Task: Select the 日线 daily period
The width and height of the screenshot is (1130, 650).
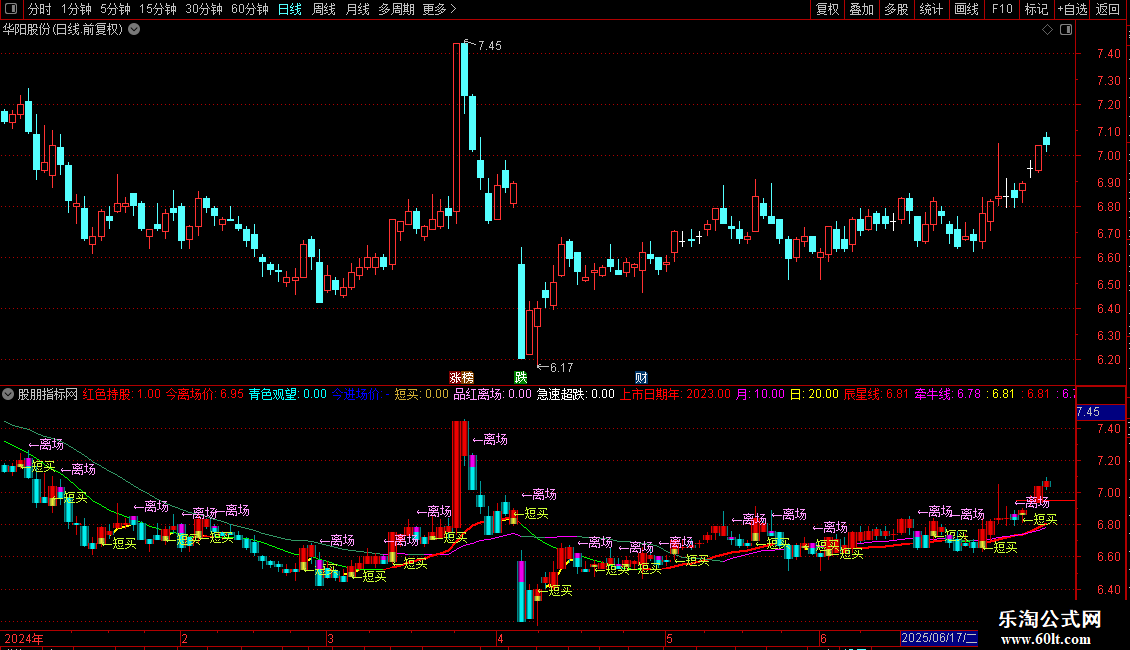Action: (290, 9)
